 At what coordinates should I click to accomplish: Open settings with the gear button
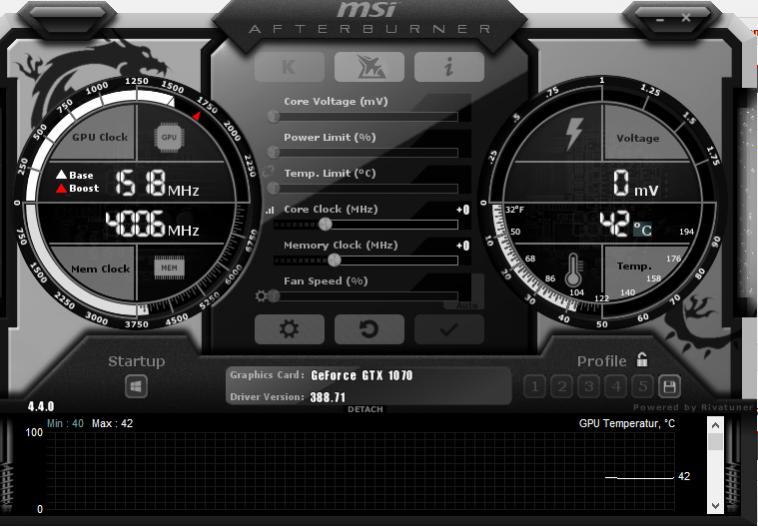click(289, 329)
